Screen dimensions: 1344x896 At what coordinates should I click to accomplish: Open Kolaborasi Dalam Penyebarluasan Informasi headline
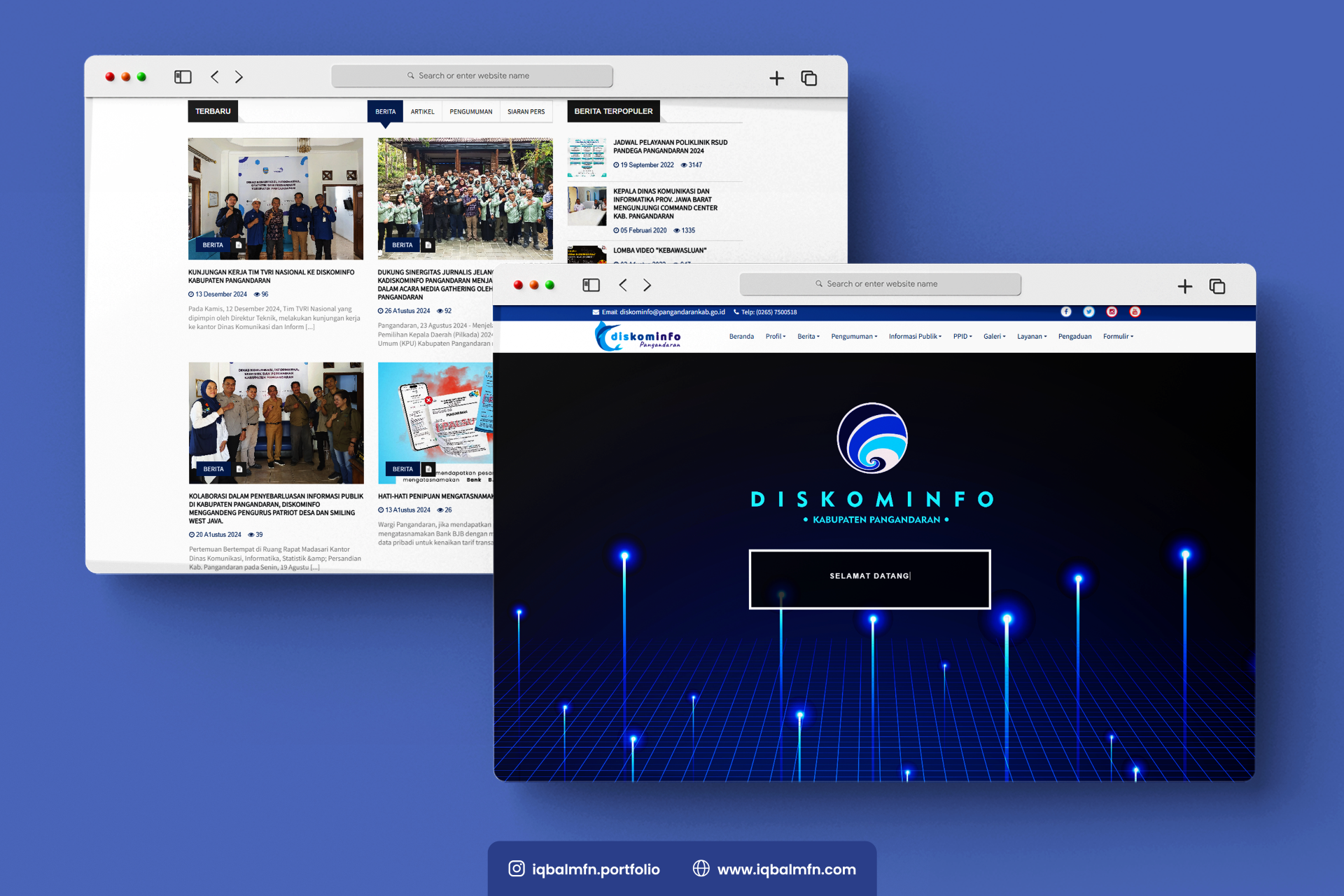tap(276, 508)
